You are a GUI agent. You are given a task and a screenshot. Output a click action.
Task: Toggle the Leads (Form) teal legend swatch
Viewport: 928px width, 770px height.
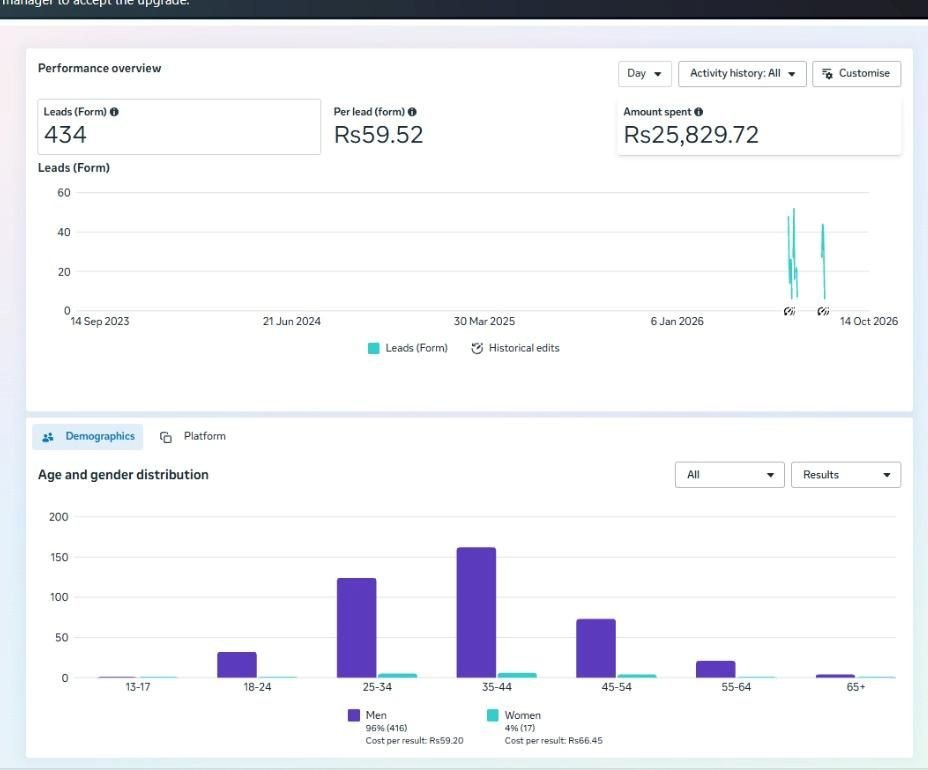coord(373,348)
